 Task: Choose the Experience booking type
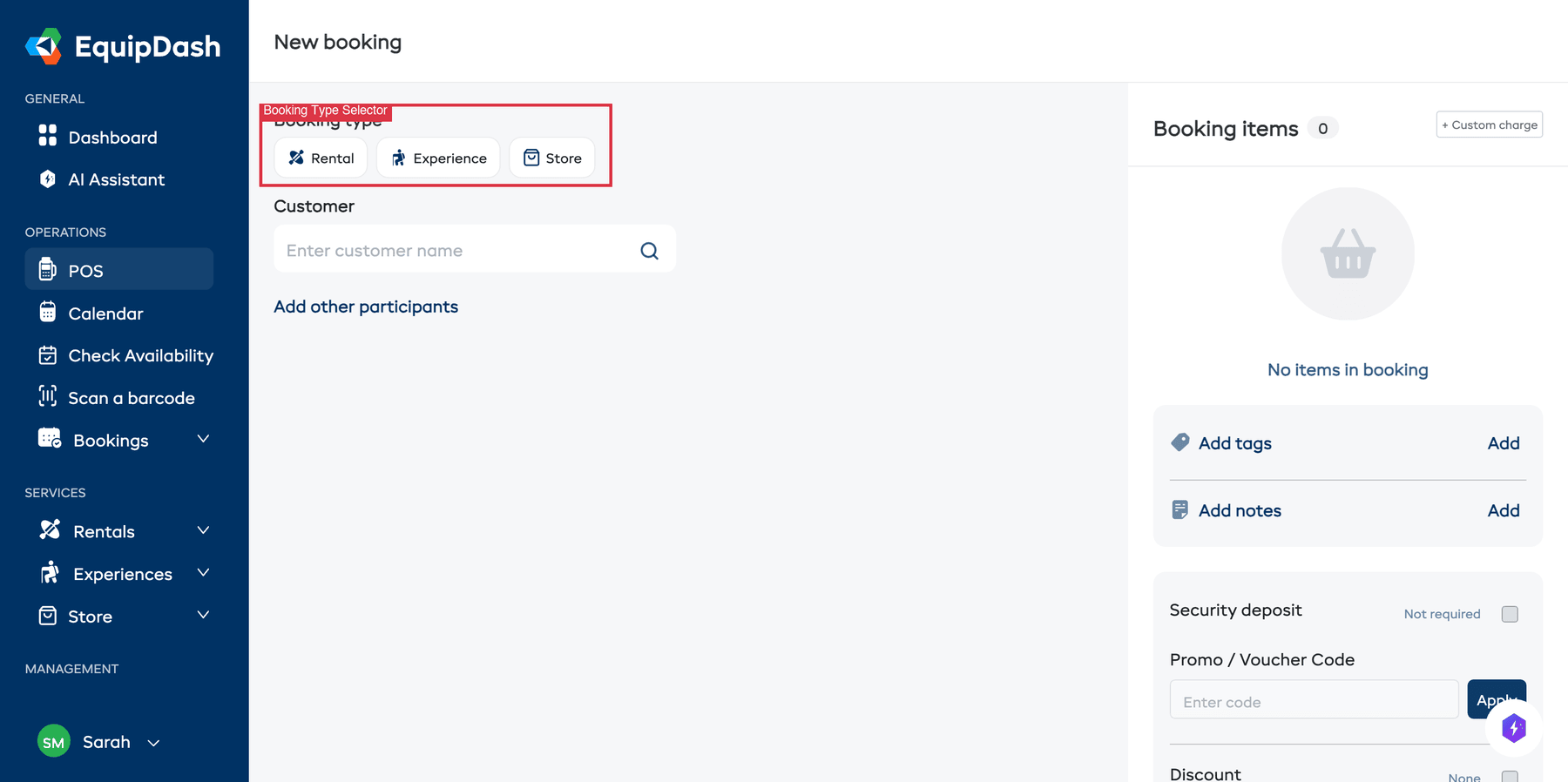click(438, 158)
